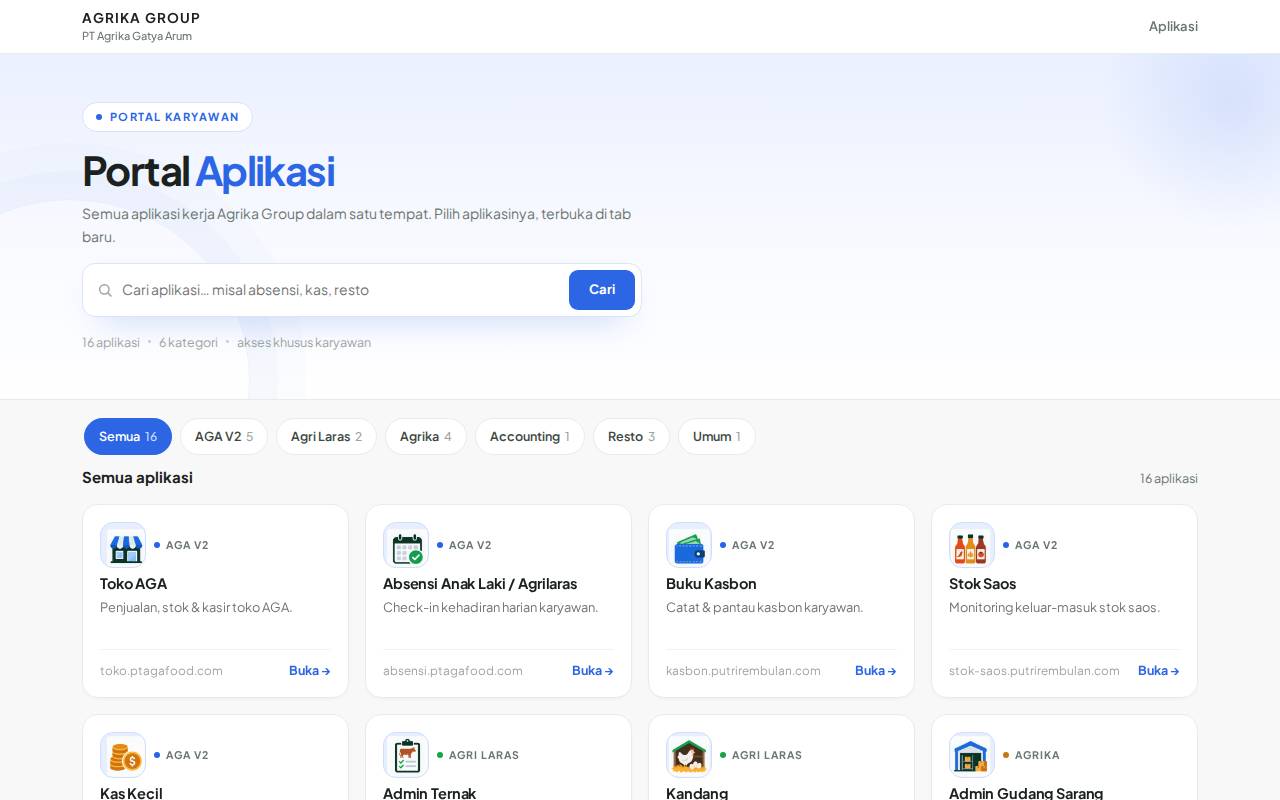Click the Absensi Anak Laki / Agrilaras title
The image size is (1280, 800).
pyautogui.click(x=480, y=584)
